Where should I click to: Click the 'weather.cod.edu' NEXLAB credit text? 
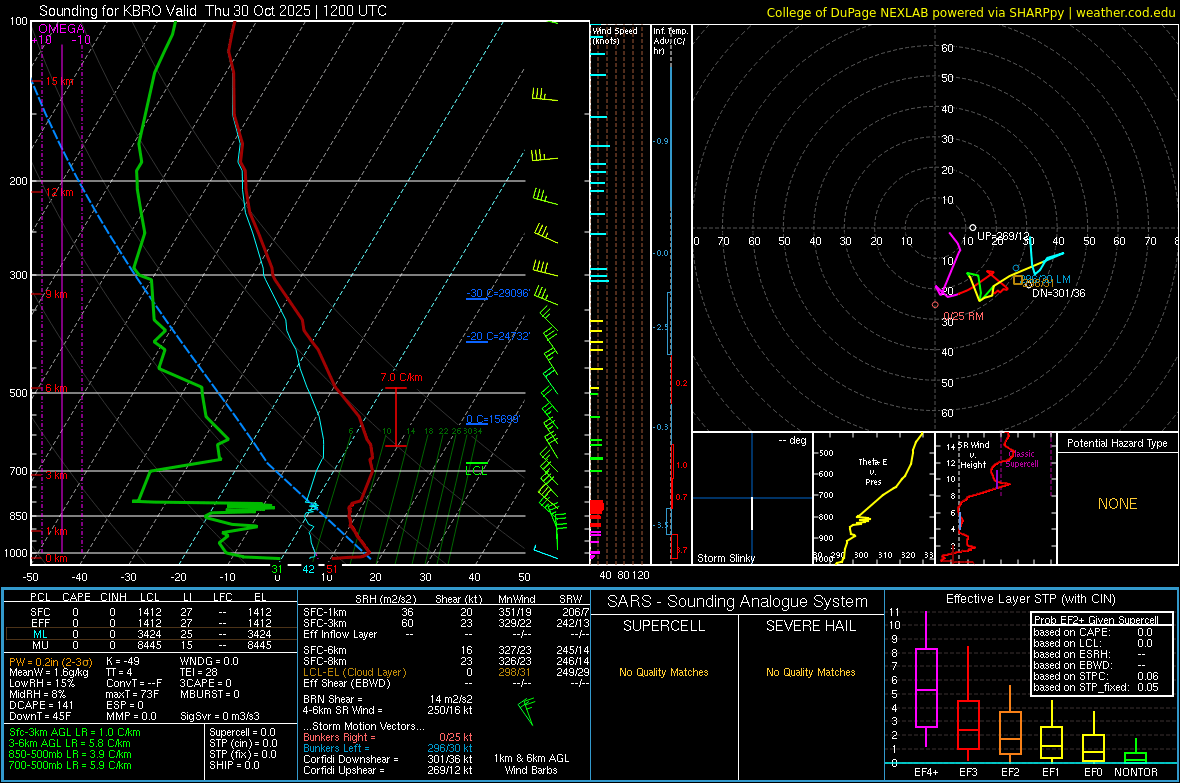point(1125,12)
